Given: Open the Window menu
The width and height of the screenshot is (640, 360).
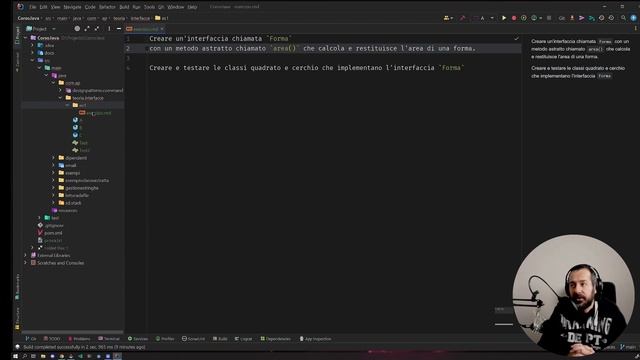Looking at the screenshot, I should (x=176, y=7).
